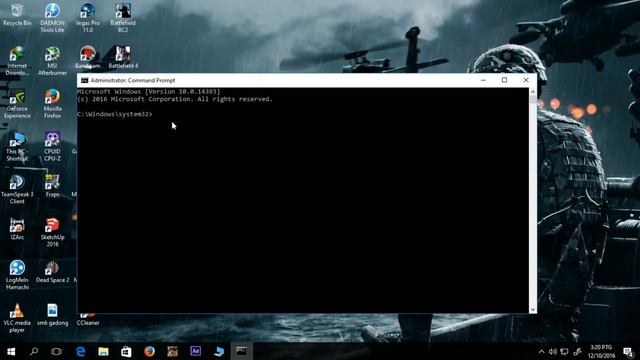This screenshot has height=360, width=640.
Task: Click the Command Prompt scrollbar down arrow
Action: pos(533,310)
